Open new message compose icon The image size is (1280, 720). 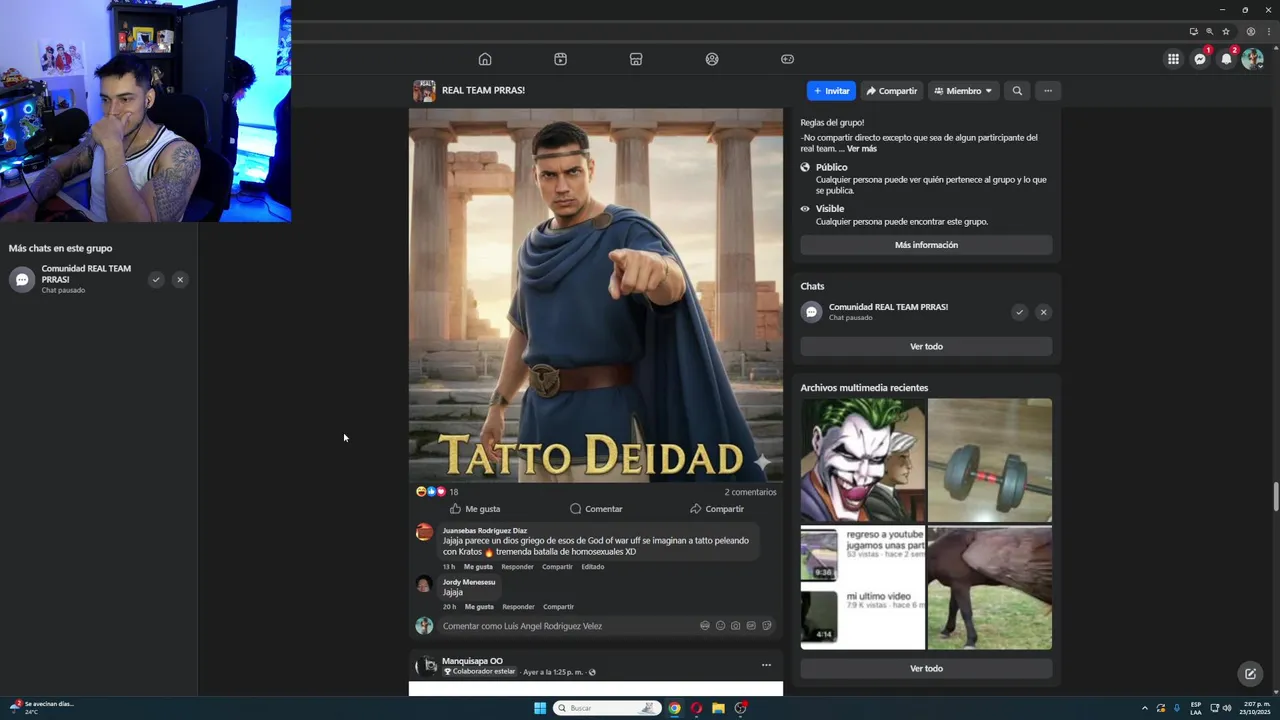1250,674
